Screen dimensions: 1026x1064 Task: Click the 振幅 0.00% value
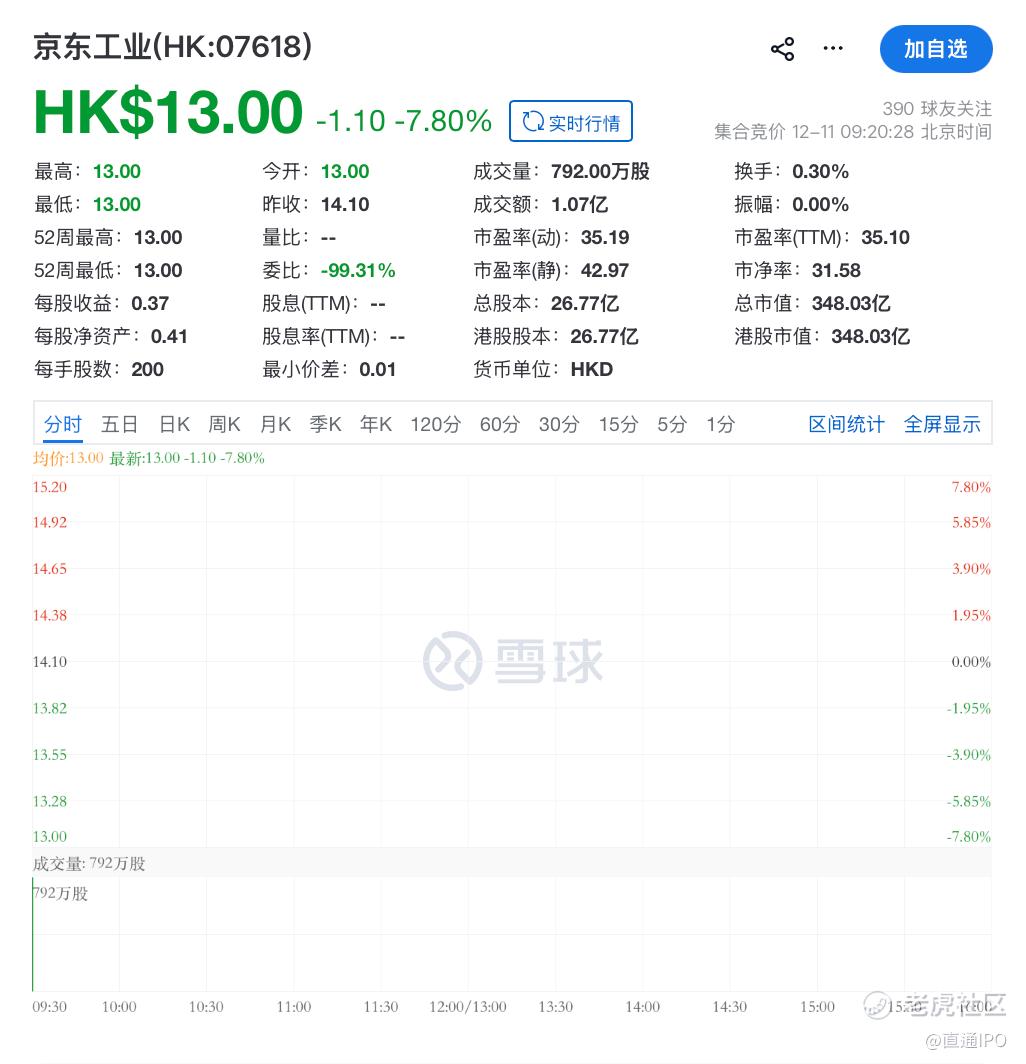820,204
